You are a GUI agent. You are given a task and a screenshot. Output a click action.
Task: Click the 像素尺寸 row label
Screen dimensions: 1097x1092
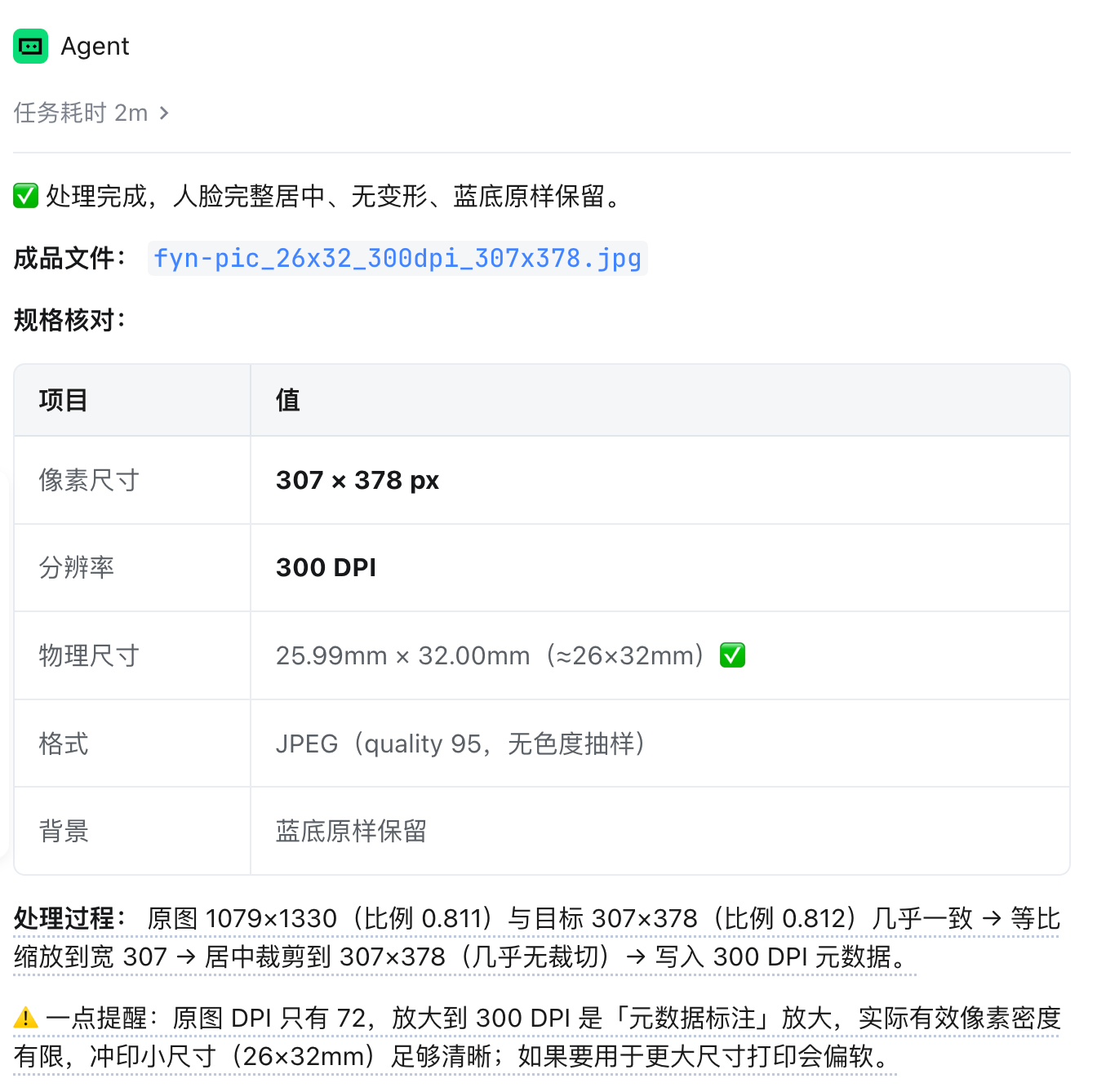(x=89, y=480)
